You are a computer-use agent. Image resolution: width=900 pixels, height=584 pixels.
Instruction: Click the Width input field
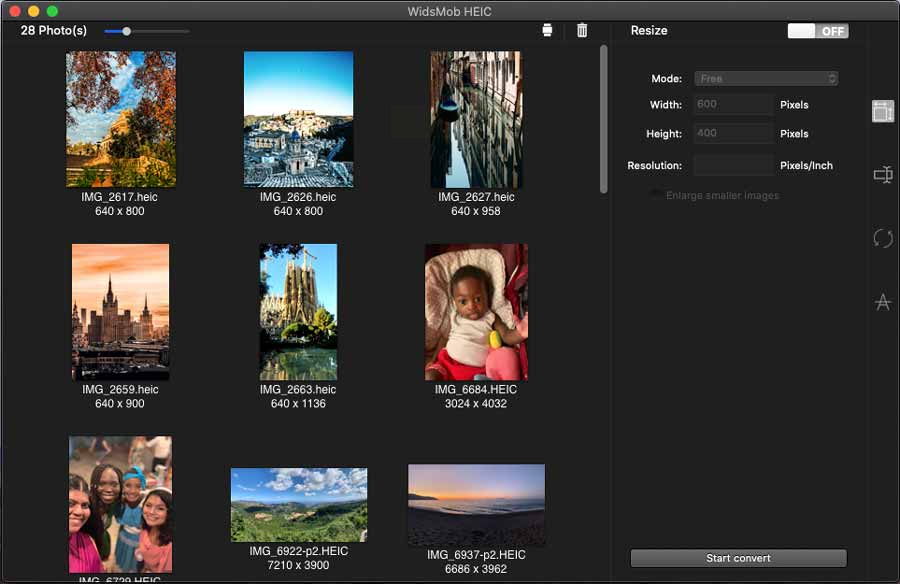pyautogui.click(x=733, y=104)
